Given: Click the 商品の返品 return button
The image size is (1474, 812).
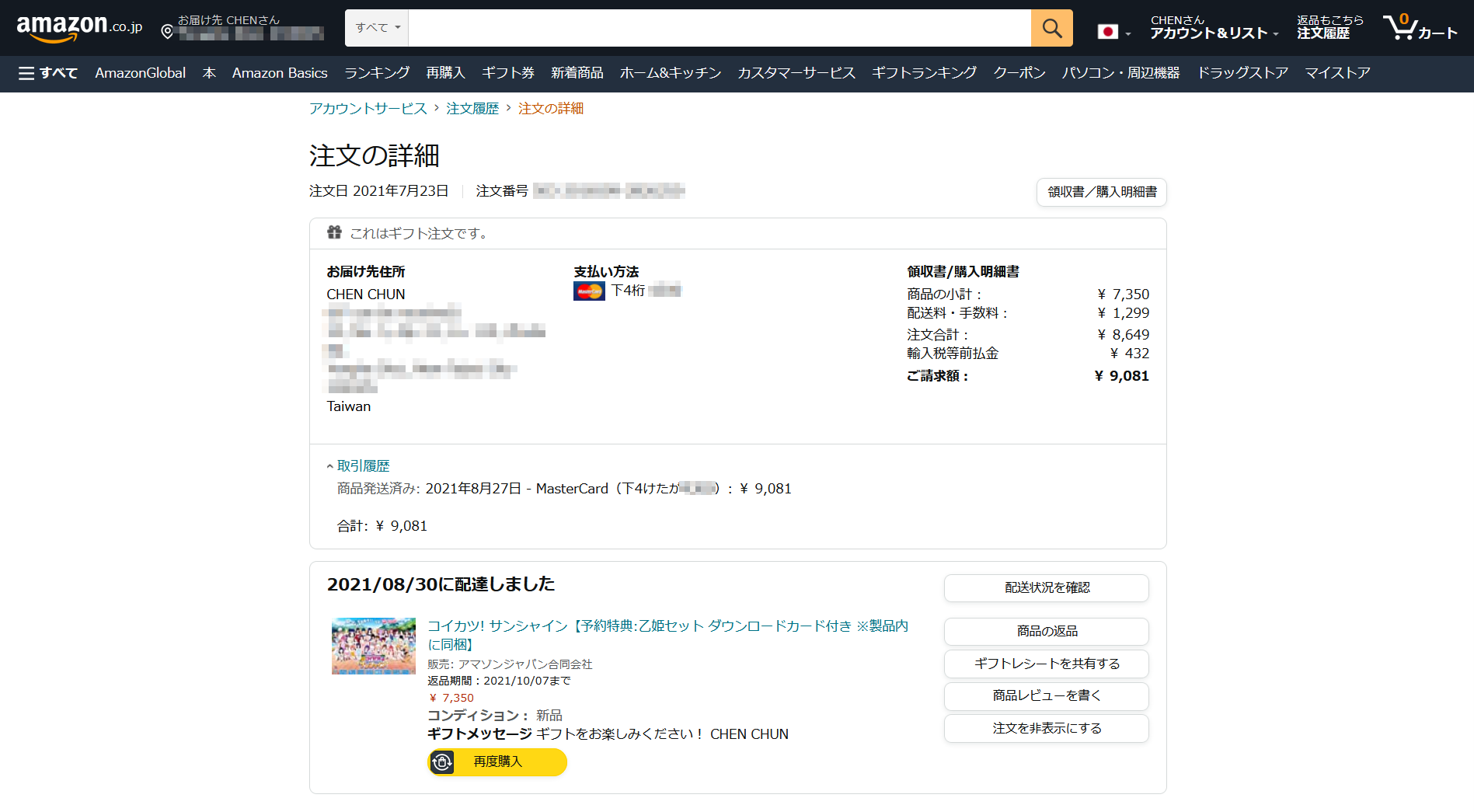Looking at the screenshot, I should pos(1046,632).
